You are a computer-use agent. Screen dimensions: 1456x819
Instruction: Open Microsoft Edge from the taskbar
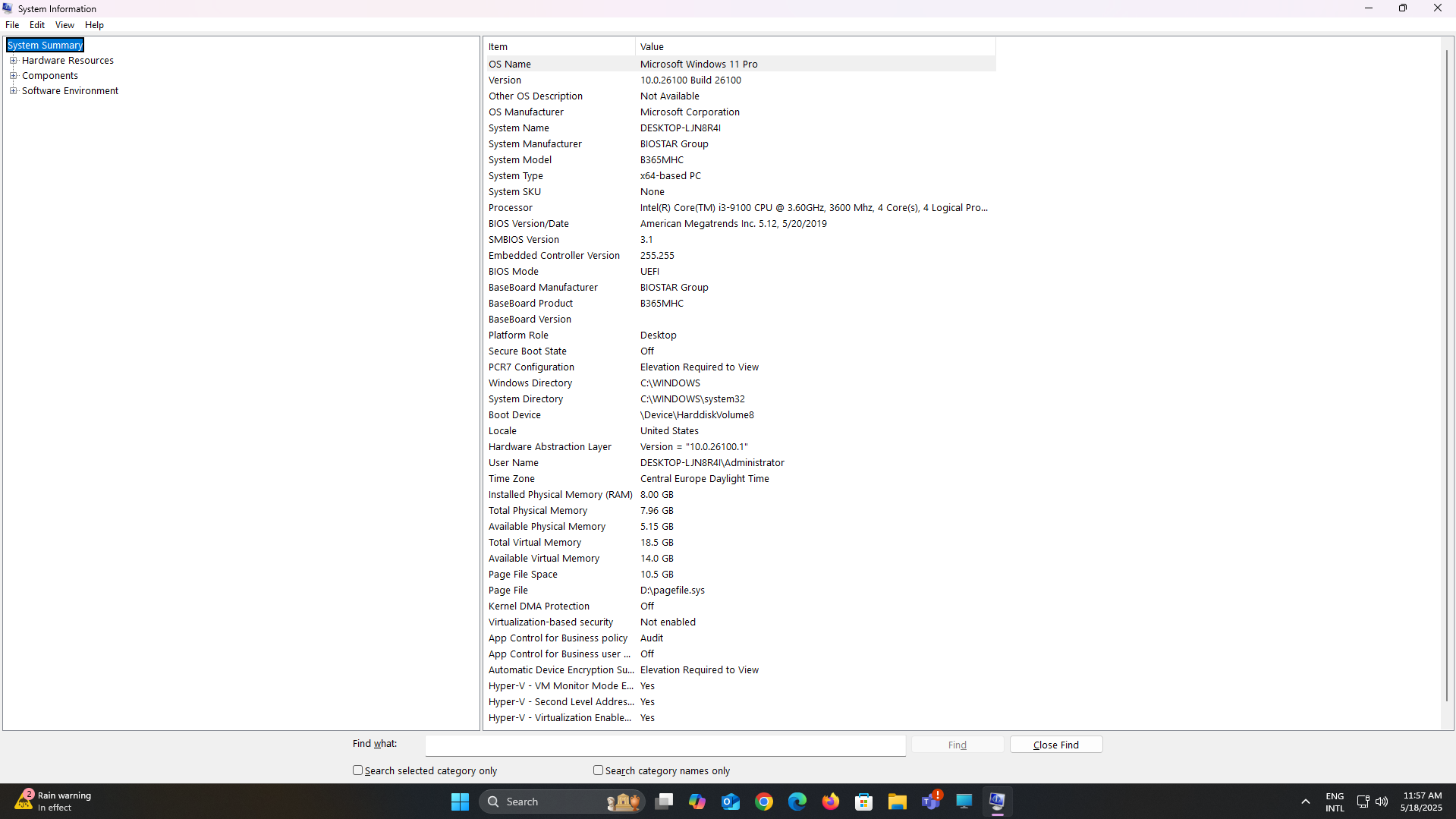[x=797, y=802]
